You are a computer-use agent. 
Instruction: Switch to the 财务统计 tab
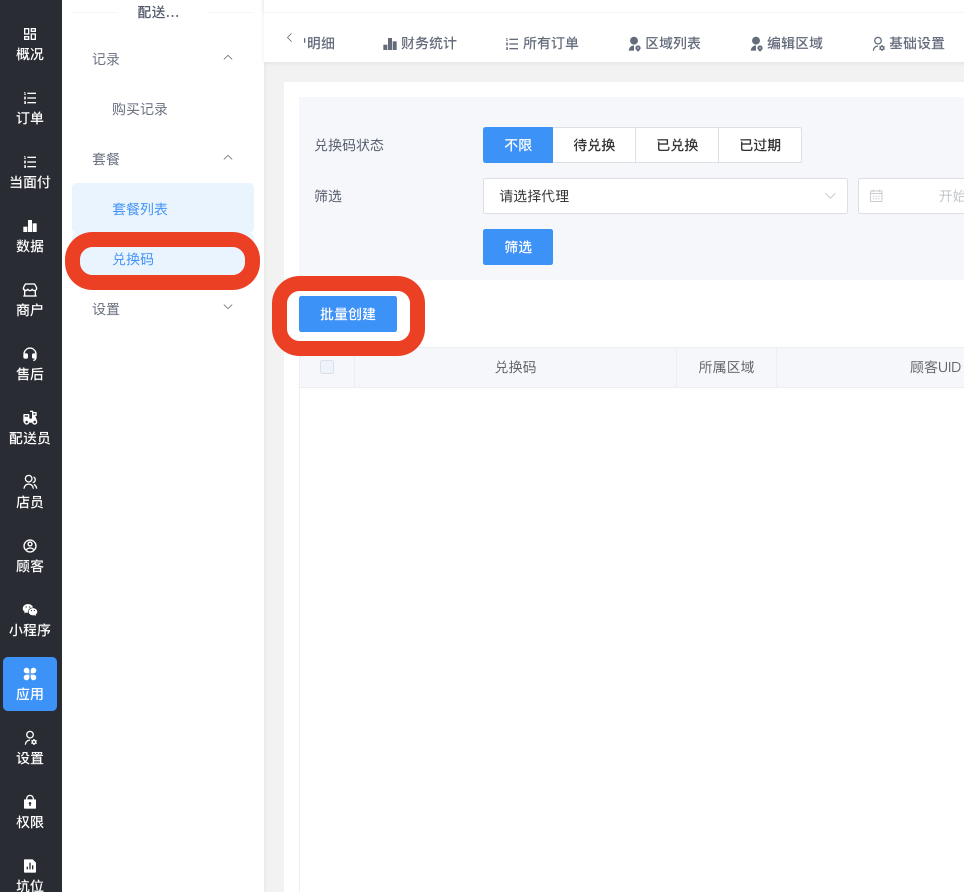coord(420,43)
